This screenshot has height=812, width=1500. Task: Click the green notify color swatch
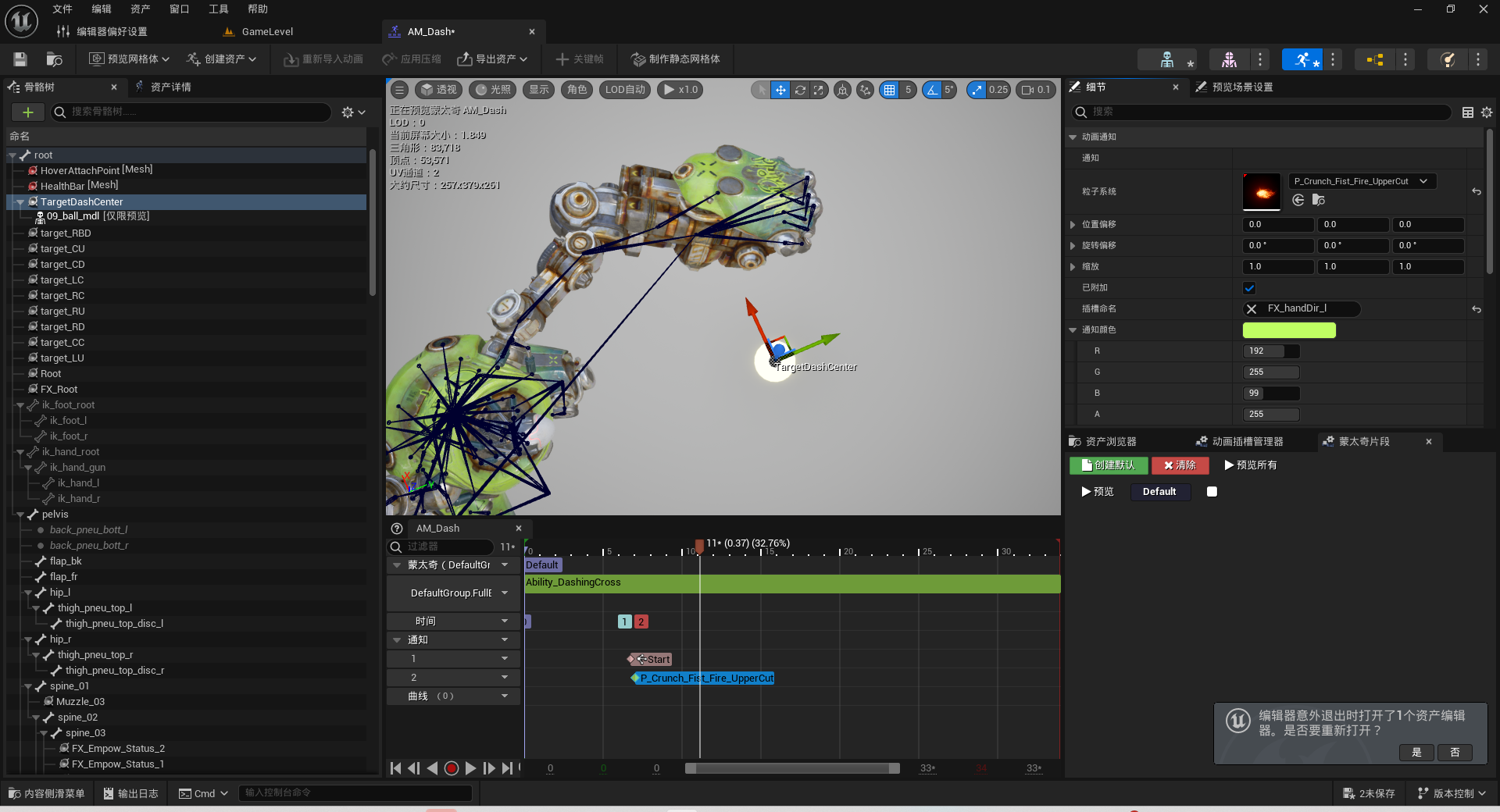1289,330
